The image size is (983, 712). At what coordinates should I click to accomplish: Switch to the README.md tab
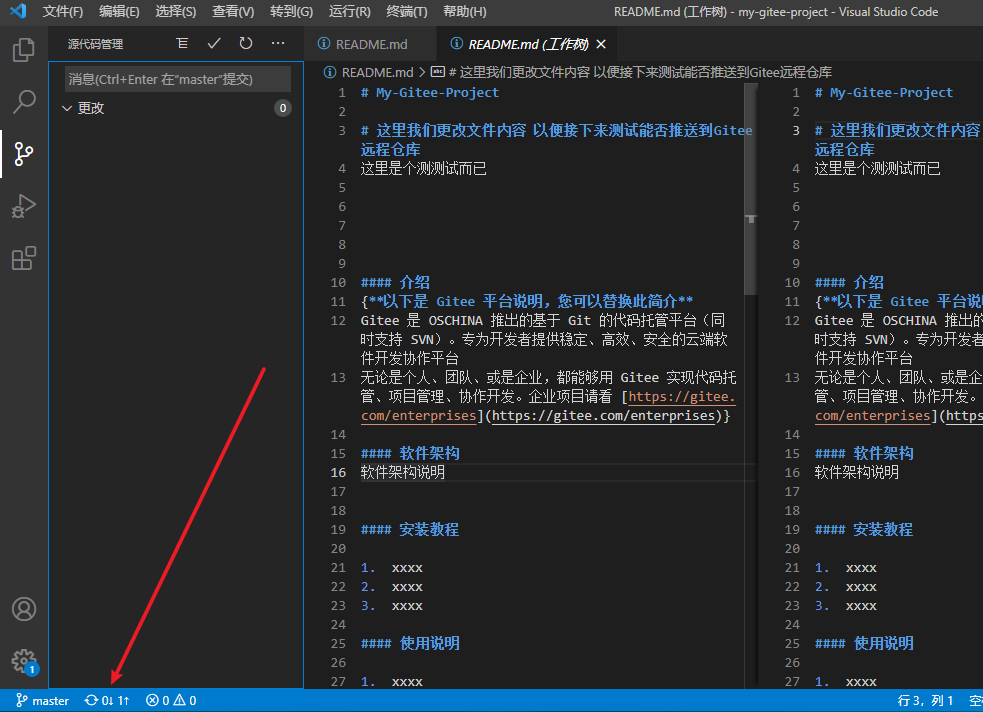tap(370, 44)
